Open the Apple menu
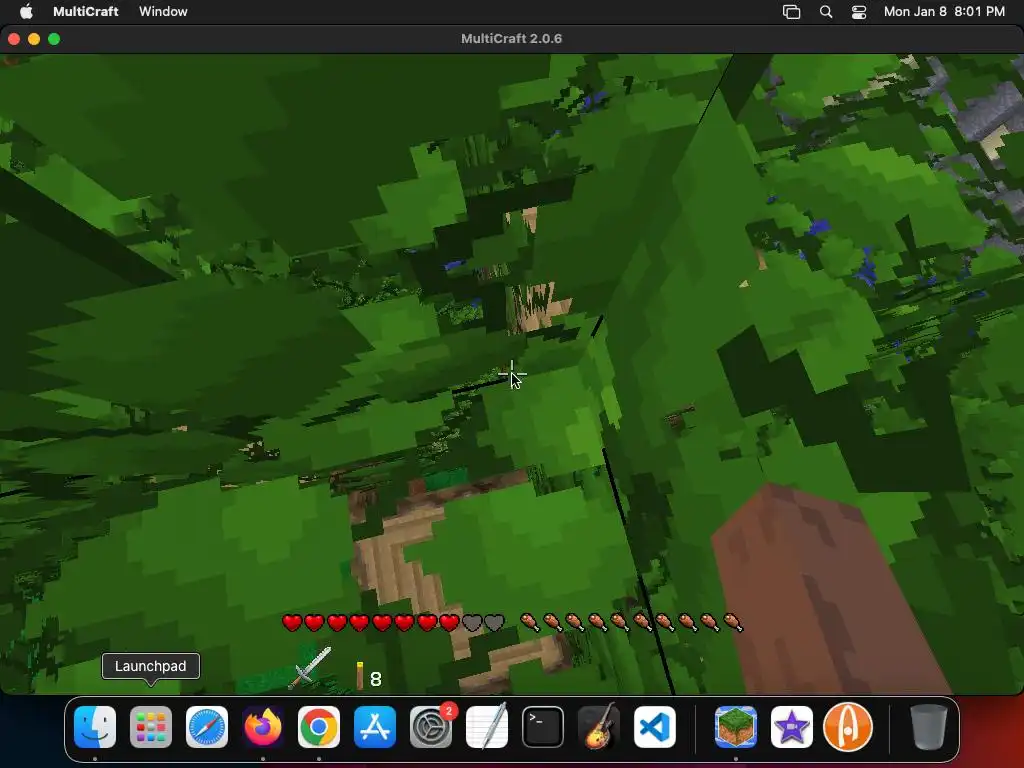1024x768 pixels. pyautogui.click(x=26, y=11)
